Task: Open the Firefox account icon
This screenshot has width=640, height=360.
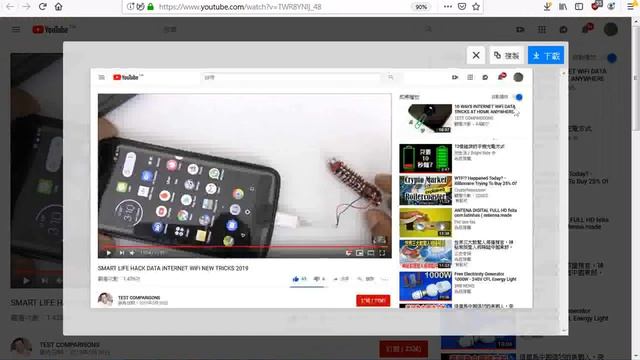Action: (611, 7)
